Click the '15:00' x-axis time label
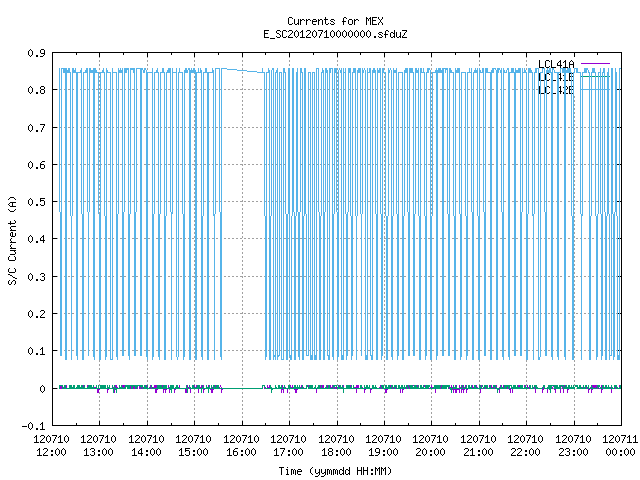Viewport: 640px width, 480px height. [x=193, y=452]
